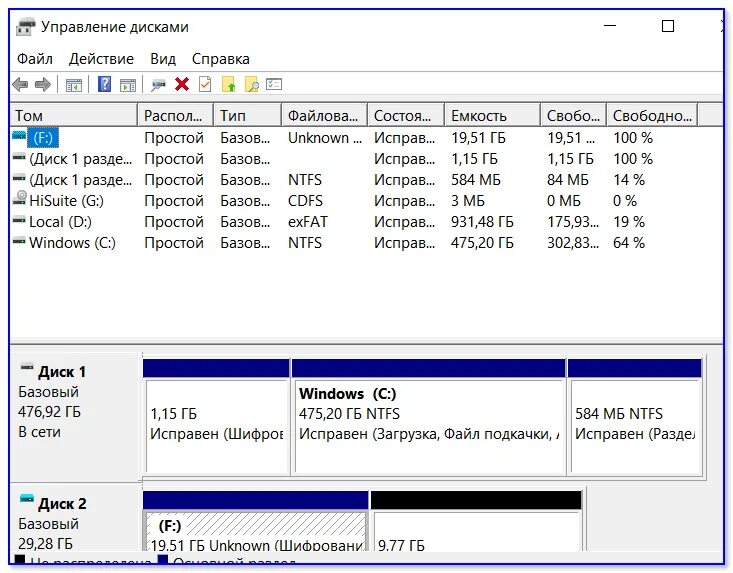Click the 84 МБ free space cell

(x=568, y=180)
